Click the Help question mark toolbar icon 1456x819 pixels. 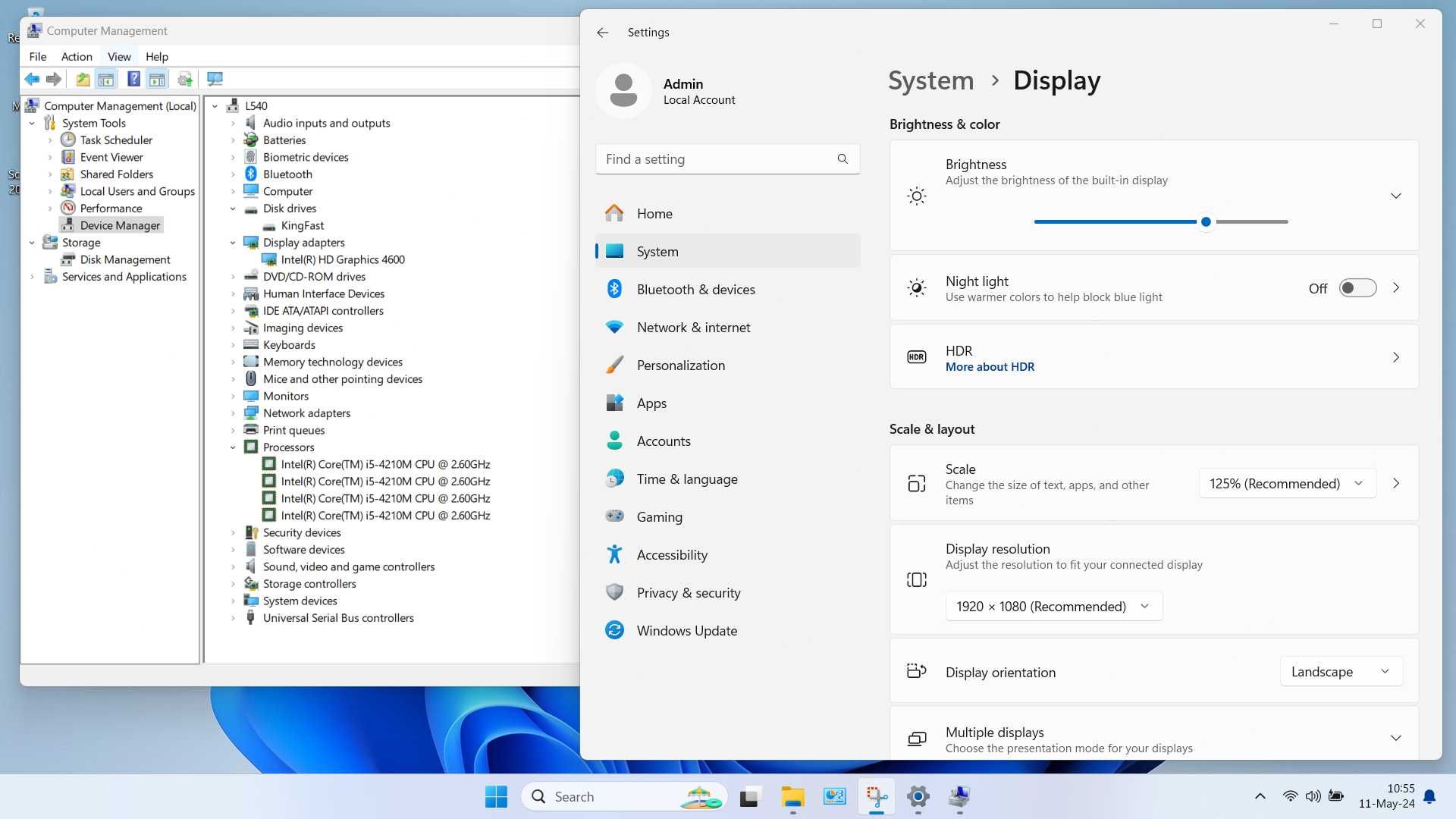click(133, 79)
